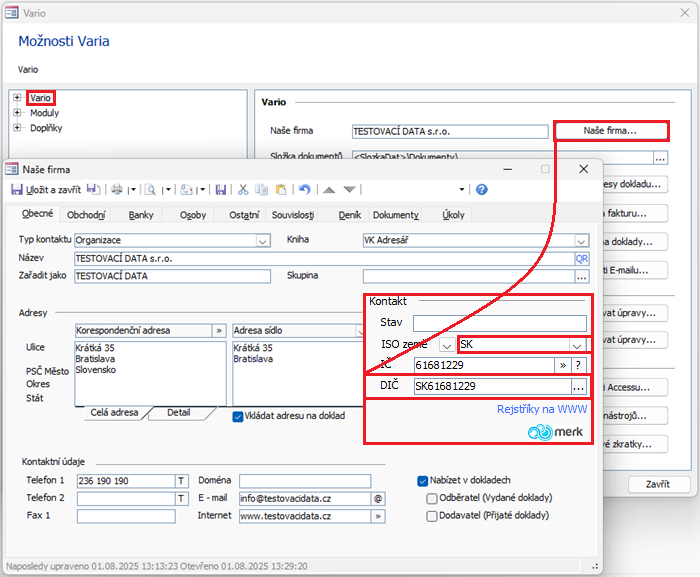This screenshot has width=700, height=577.
Task: Open the toolbar overflow options arrow
Action: 462,190
